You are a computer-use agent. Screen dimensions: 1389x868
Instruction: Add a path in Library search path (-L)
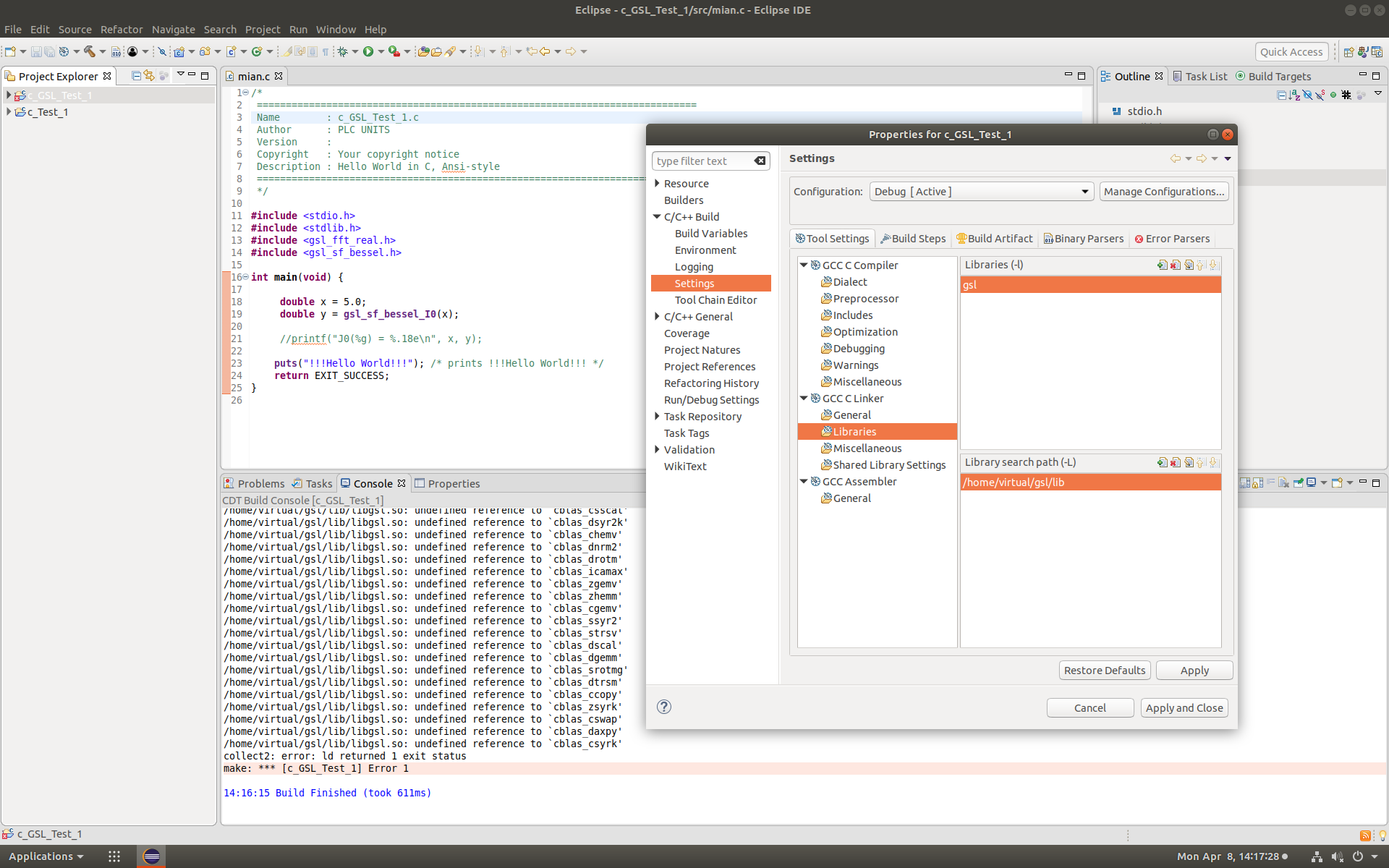1162,462
